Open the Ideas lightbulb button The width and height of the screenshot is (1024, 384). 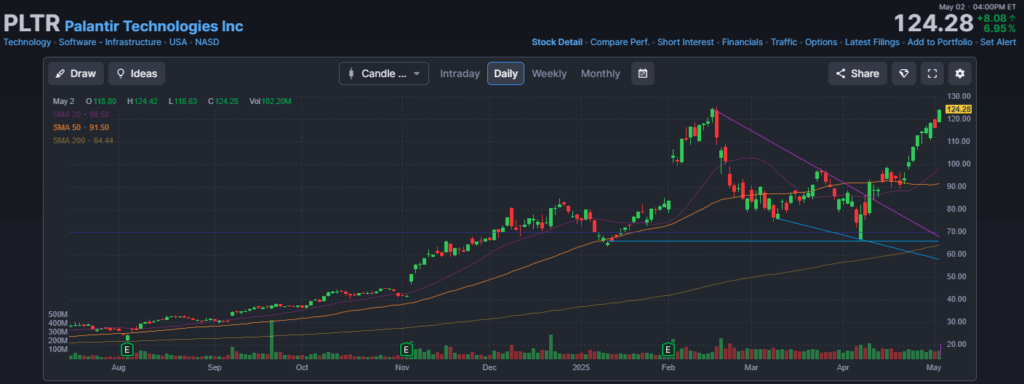[x=137, y=74]
